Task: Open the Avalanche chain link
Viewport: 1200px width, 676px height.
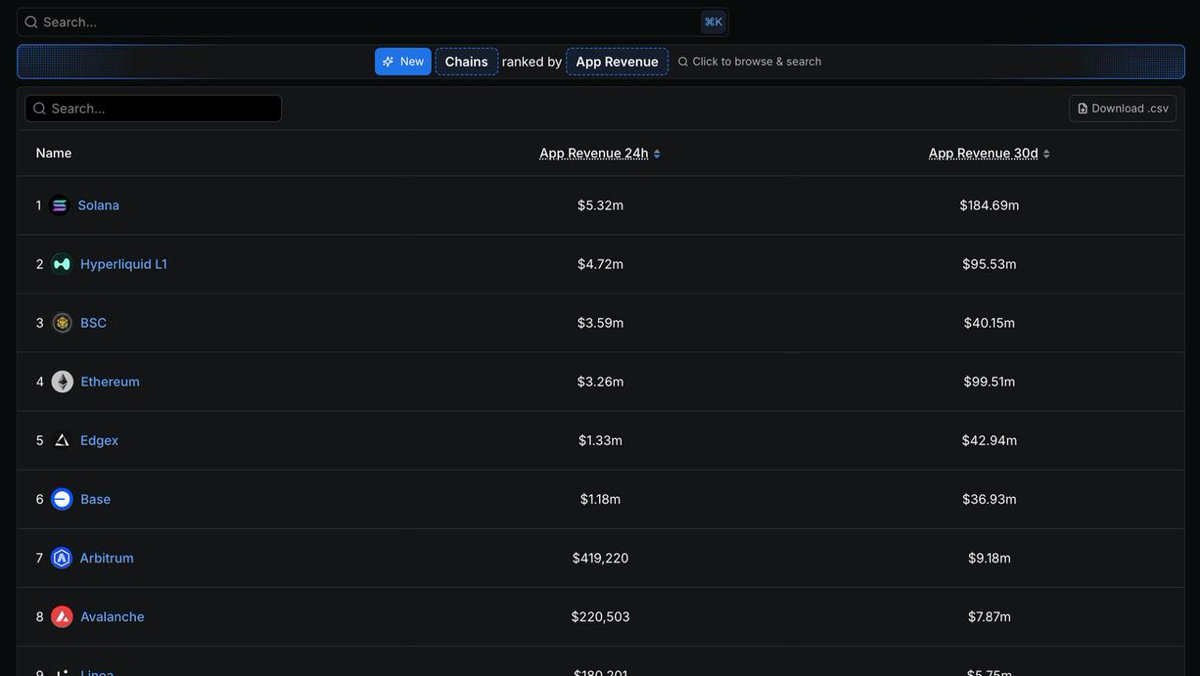Action: pos(112,617)
